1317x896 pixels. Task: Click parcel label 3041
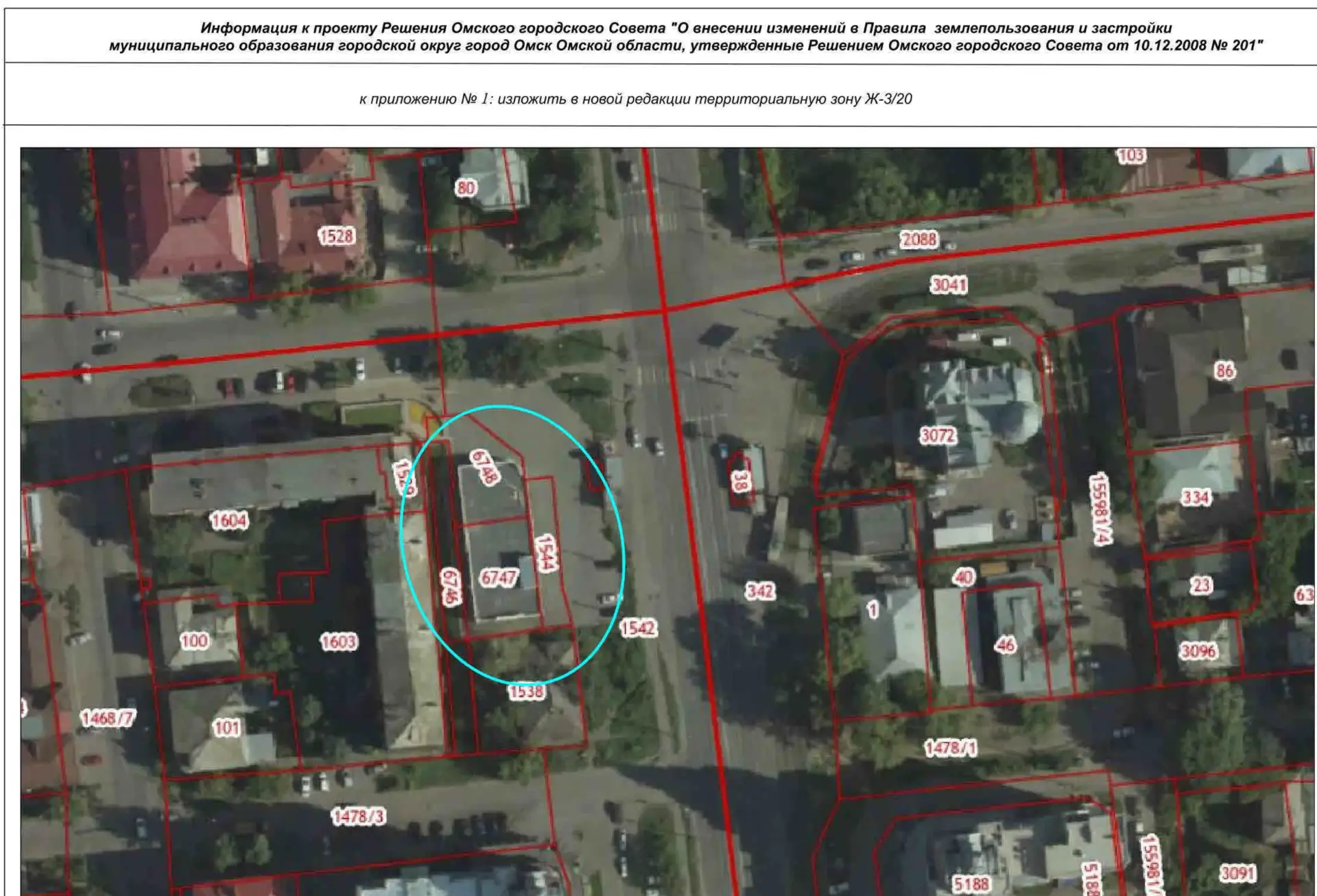[949, 285]
